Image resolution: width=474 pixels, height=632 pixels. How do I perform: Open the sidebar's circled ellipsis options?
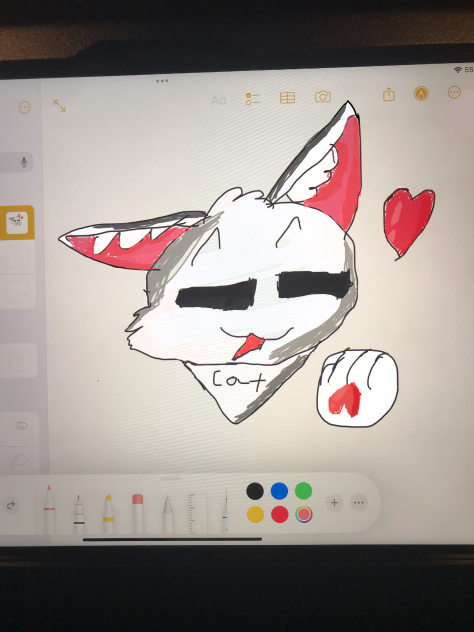pos(25,107)
